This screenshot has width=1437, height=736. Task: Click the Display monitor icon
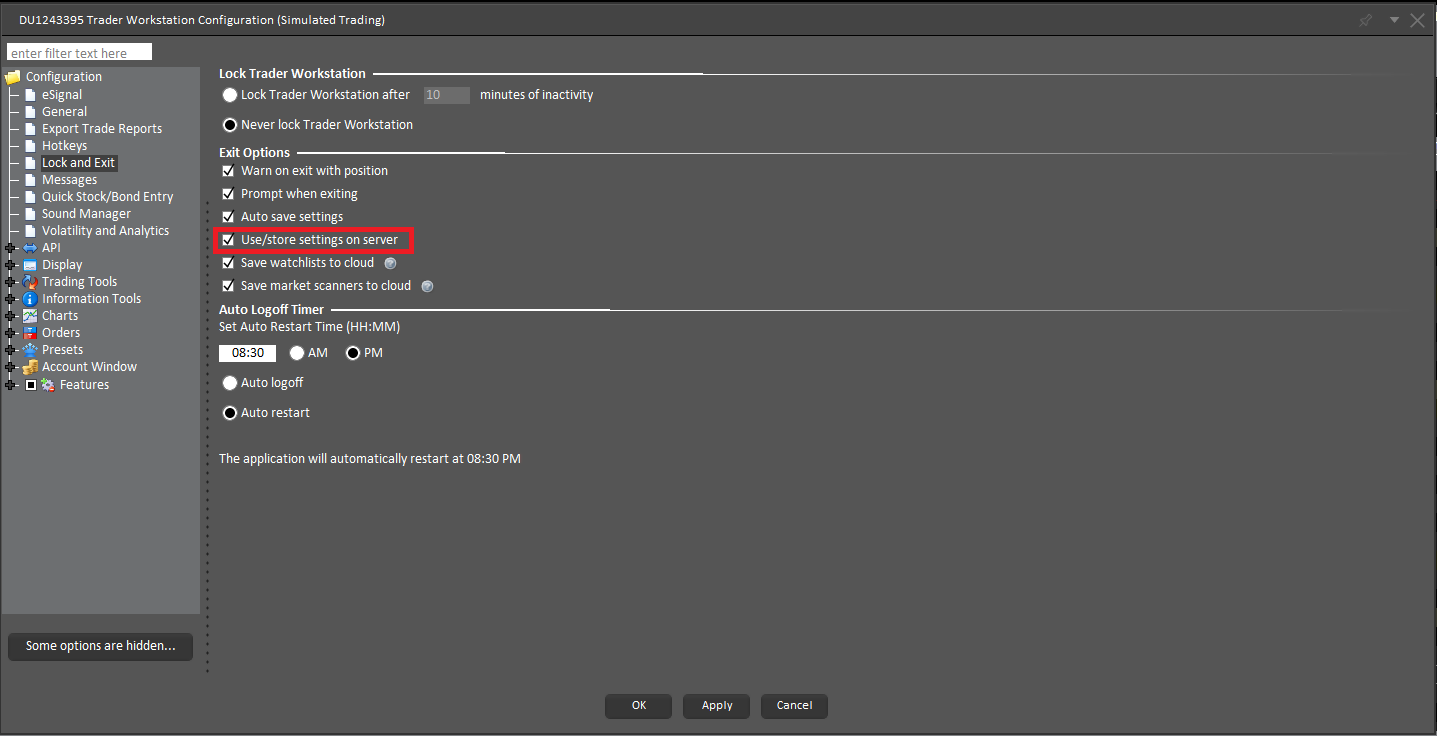(x=30, y=265)
